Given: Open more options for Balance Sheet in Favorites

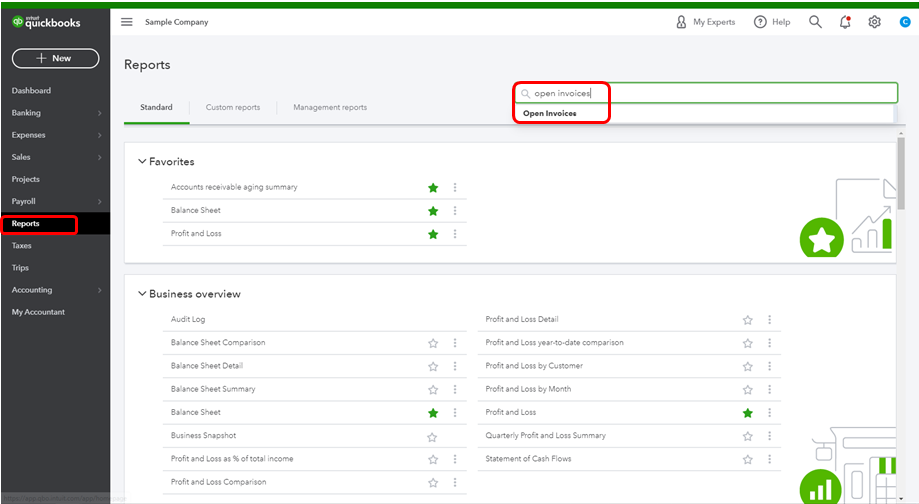Looking at the screenshot, I should point(455,211).
